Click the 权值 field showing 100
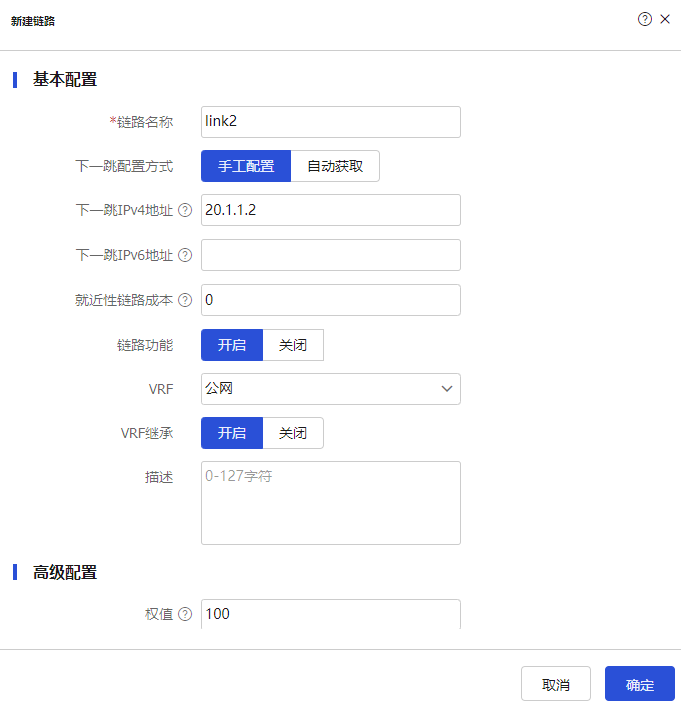Viewport: 681px width, 711px height. 331,614
